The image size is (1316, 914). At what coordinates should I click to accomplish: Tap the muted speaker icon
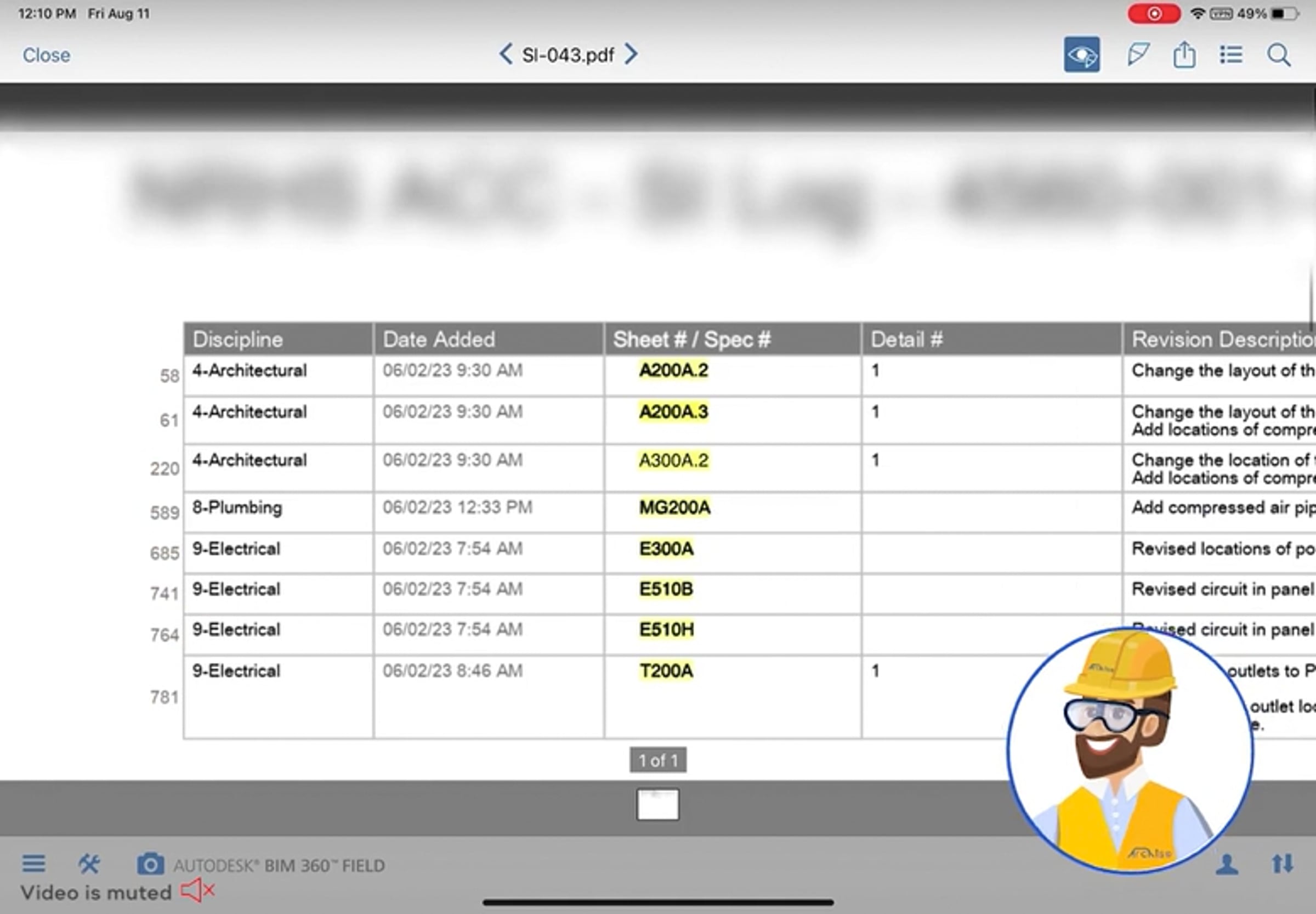[197, 890]
